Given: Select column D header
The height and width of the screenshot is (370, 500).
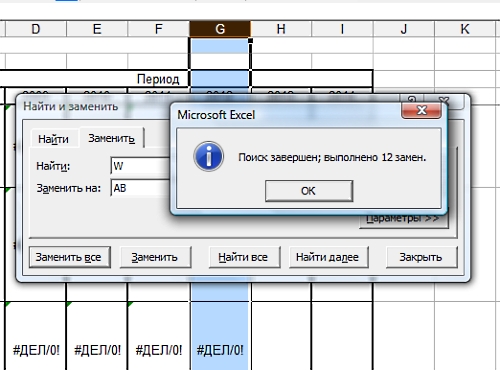Looking at the screenshot, I should pos(36,29).
